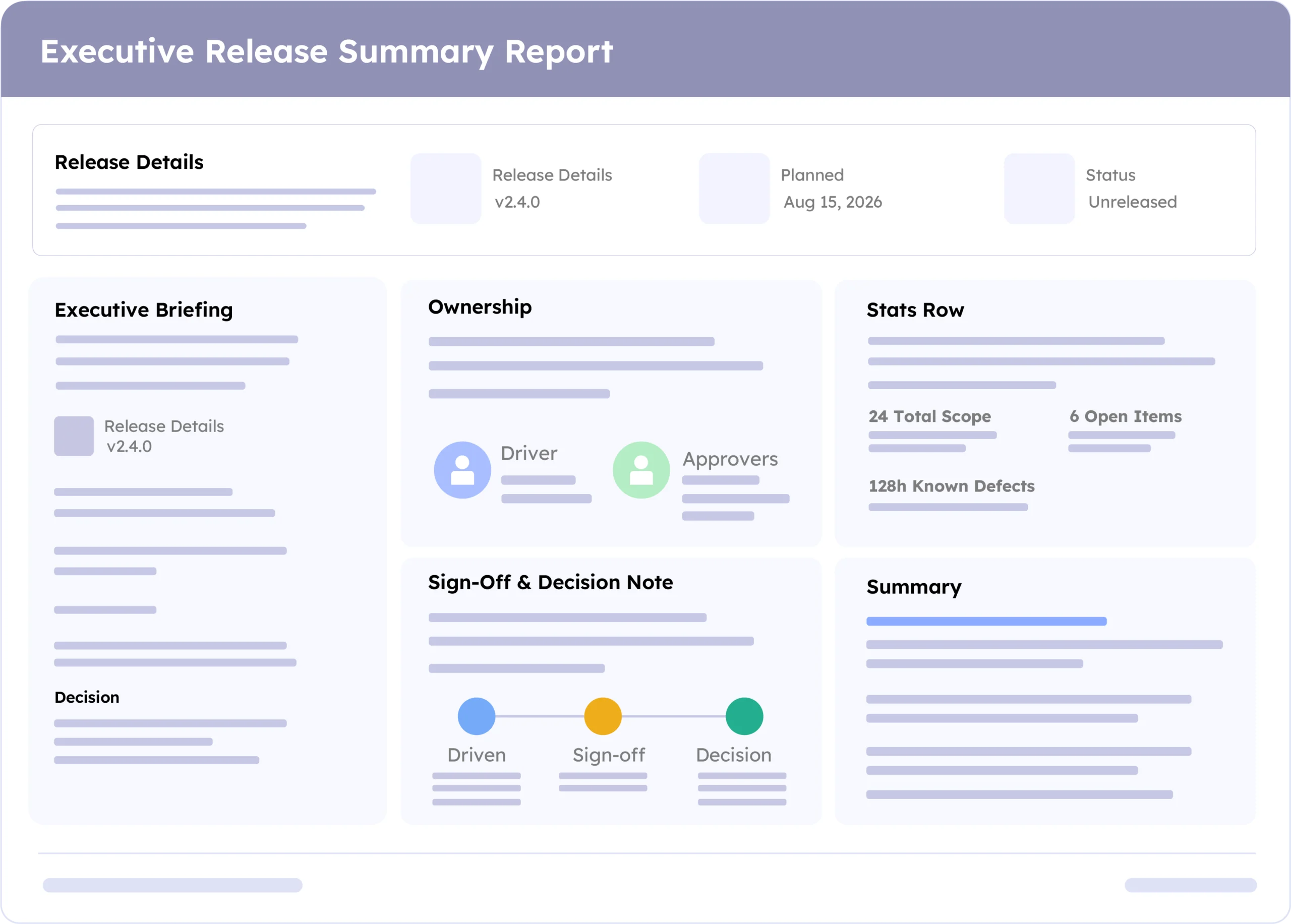Image resolution: width=1291 pixels, height=924 pixels.
Task: Click the 128h Known Defects stat
Action: (951, 486)
